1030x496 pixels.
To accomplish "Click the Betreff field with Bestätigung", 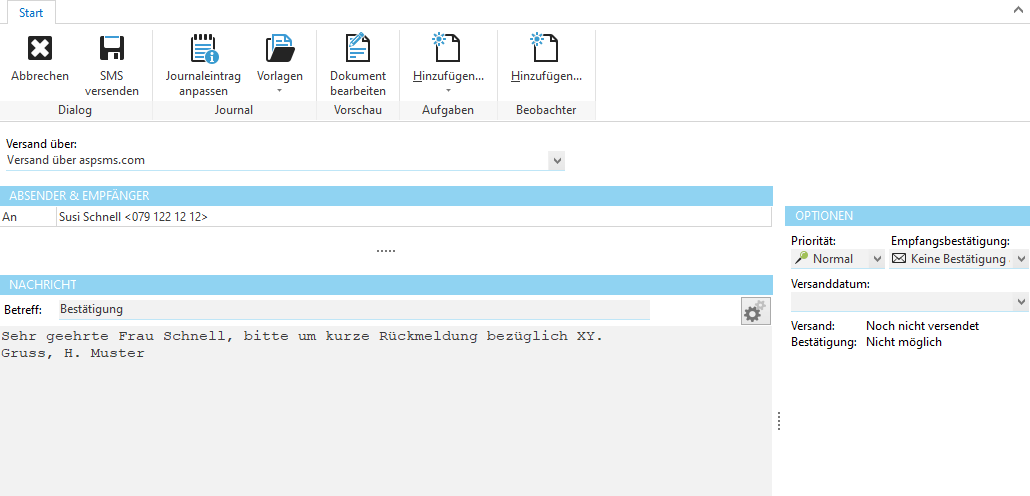I will click(x=354, y=309).
